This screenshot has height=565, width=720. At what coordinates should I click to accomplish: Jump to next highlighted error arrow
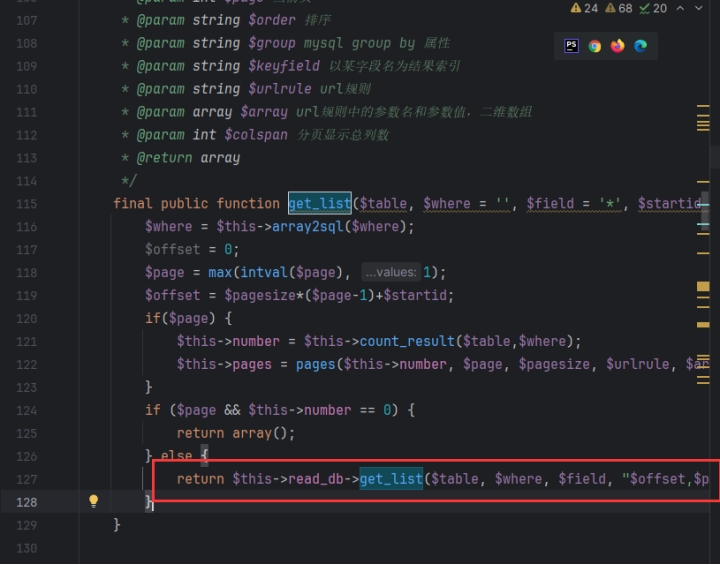pyautogui.click(x=703, y=8)
